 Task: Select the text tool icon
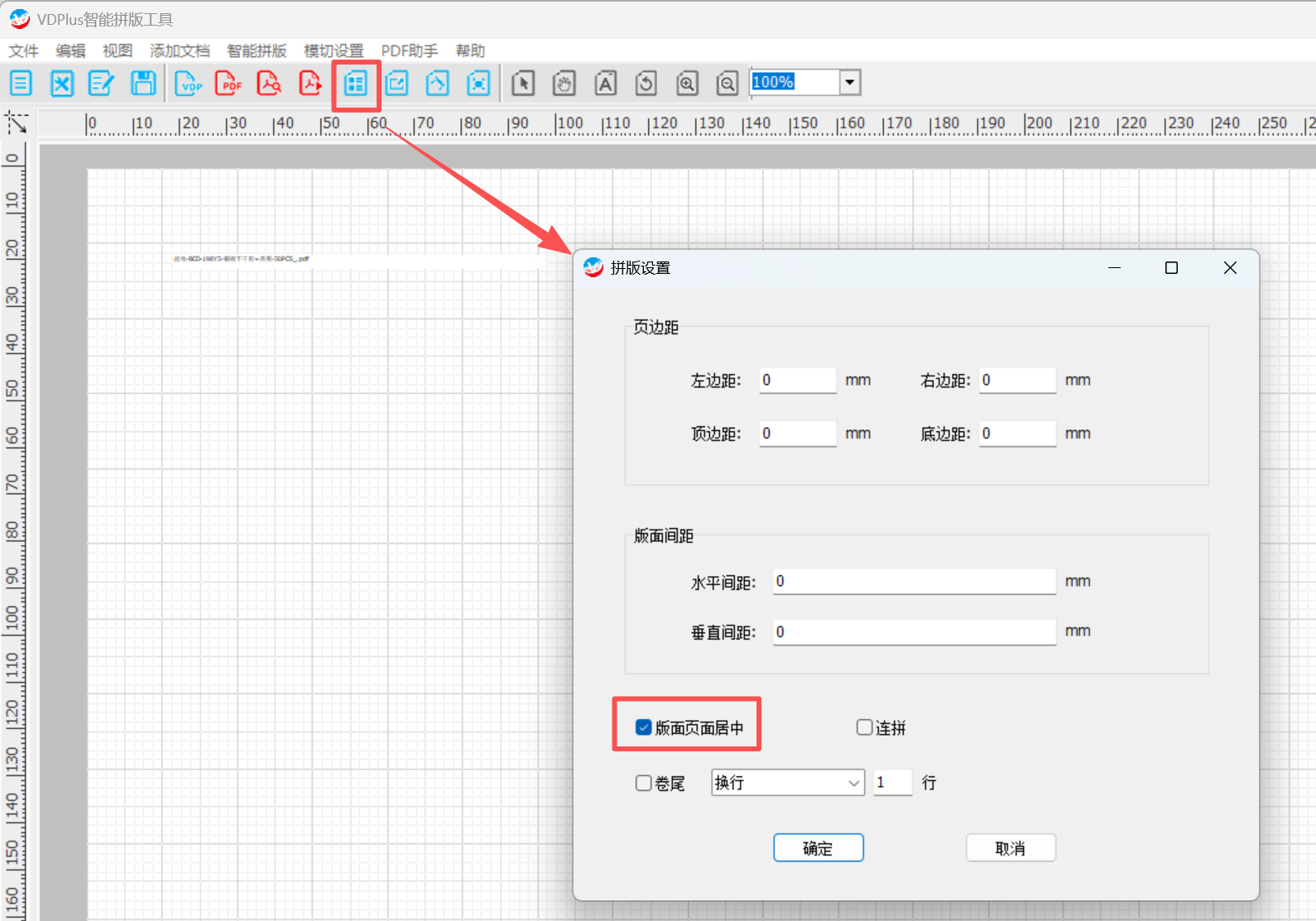point(606,83)
